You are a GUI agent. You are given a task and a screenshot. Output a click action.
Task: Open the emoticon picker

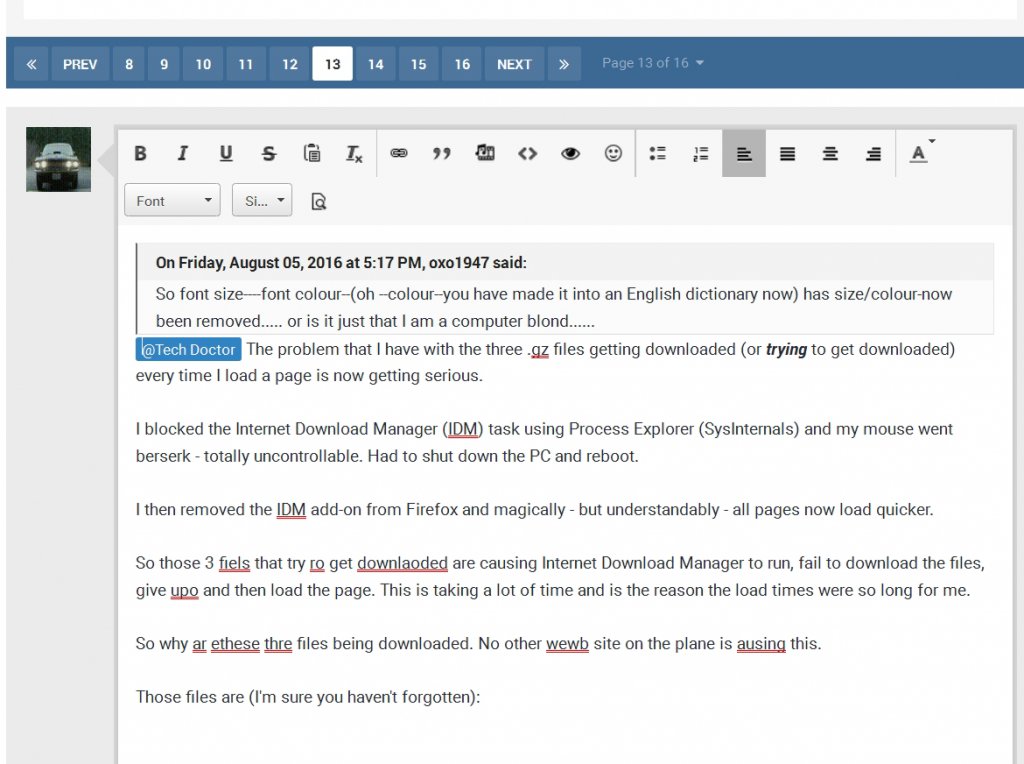tap(613, 153)
